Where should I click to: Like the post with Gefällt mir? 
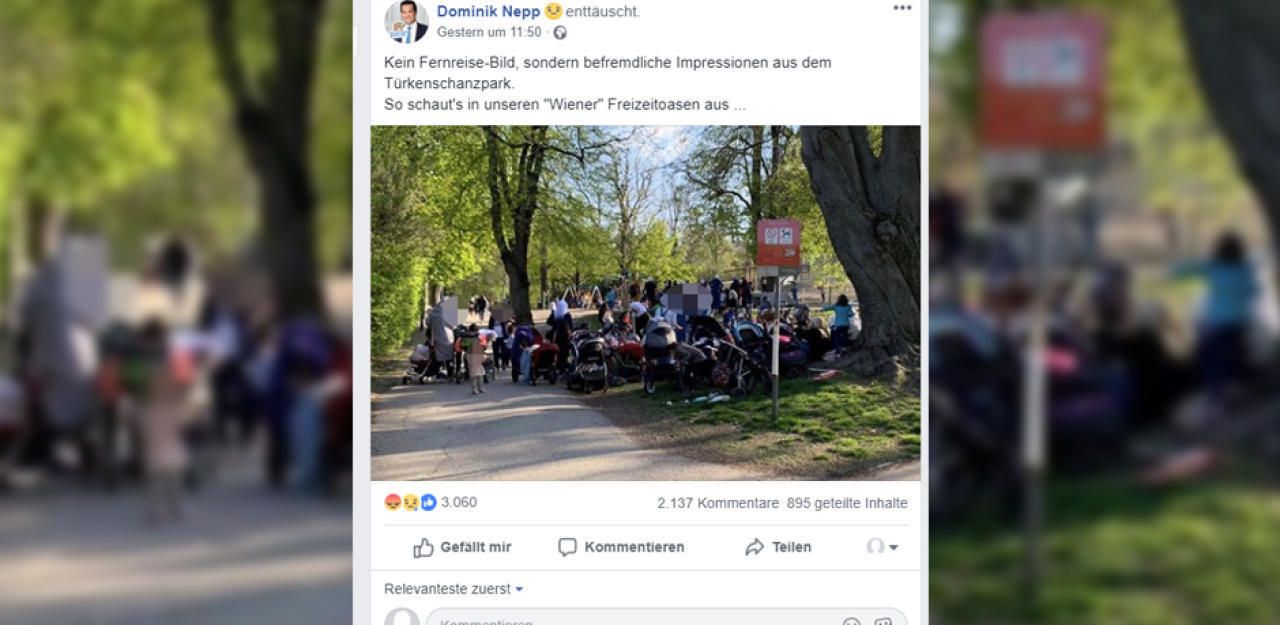[462, 547]
